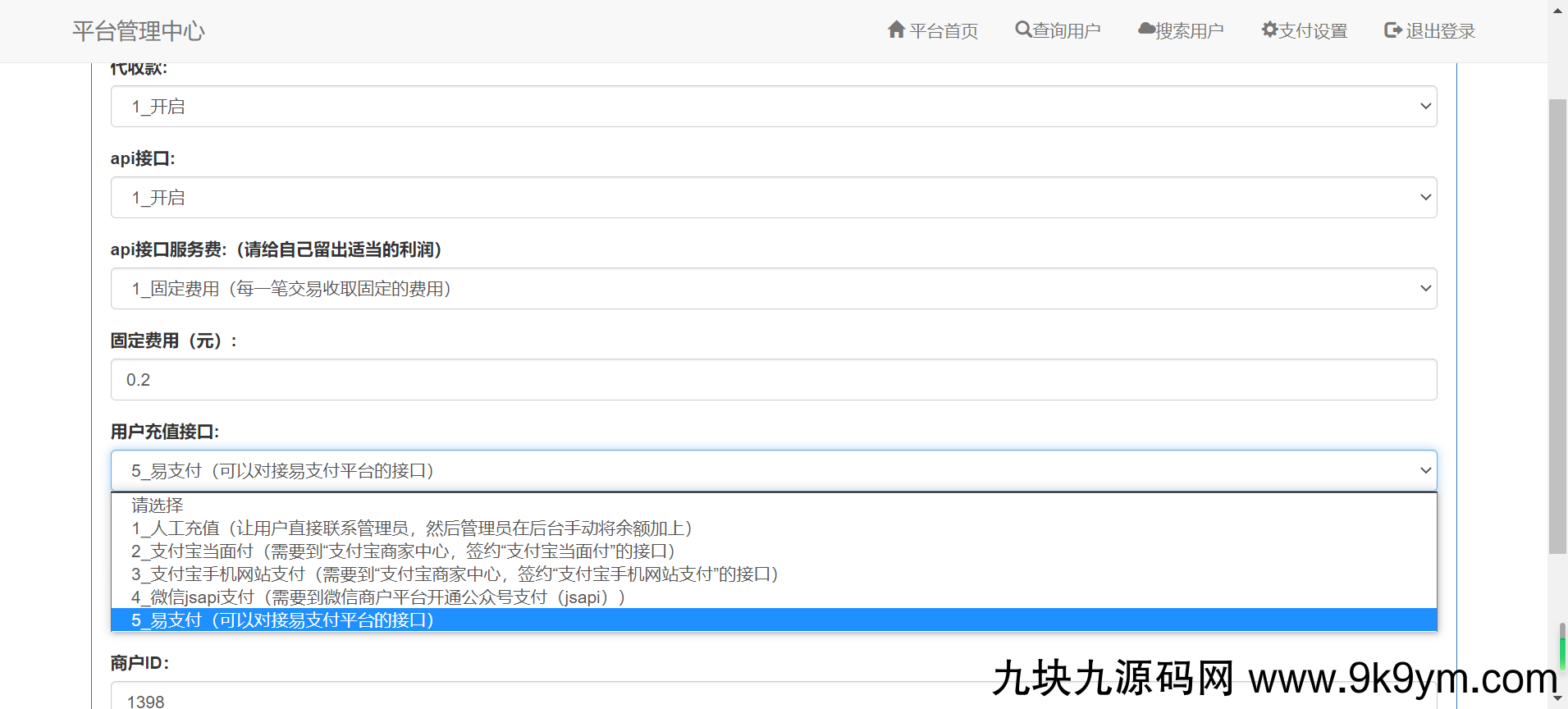The width and height of the screenshot is (1568, 709).
Task: Pick the 3_支付宝手机网站支付 option
Action: [455, 574]
